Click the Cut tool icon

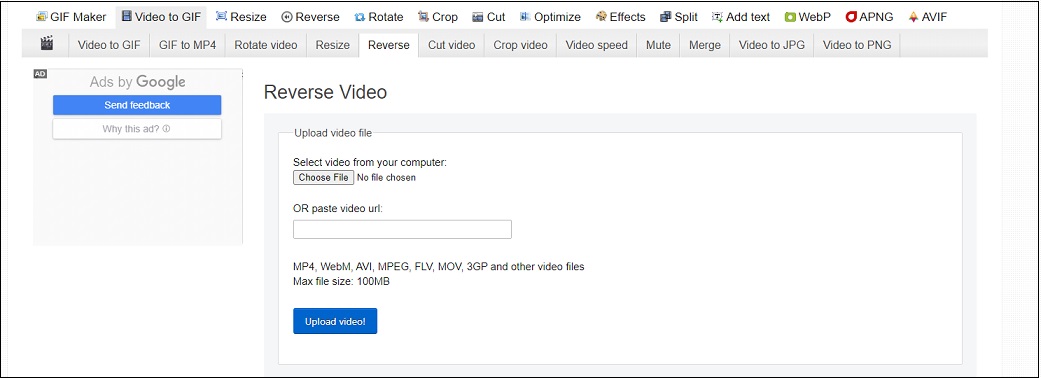point(477,17)
